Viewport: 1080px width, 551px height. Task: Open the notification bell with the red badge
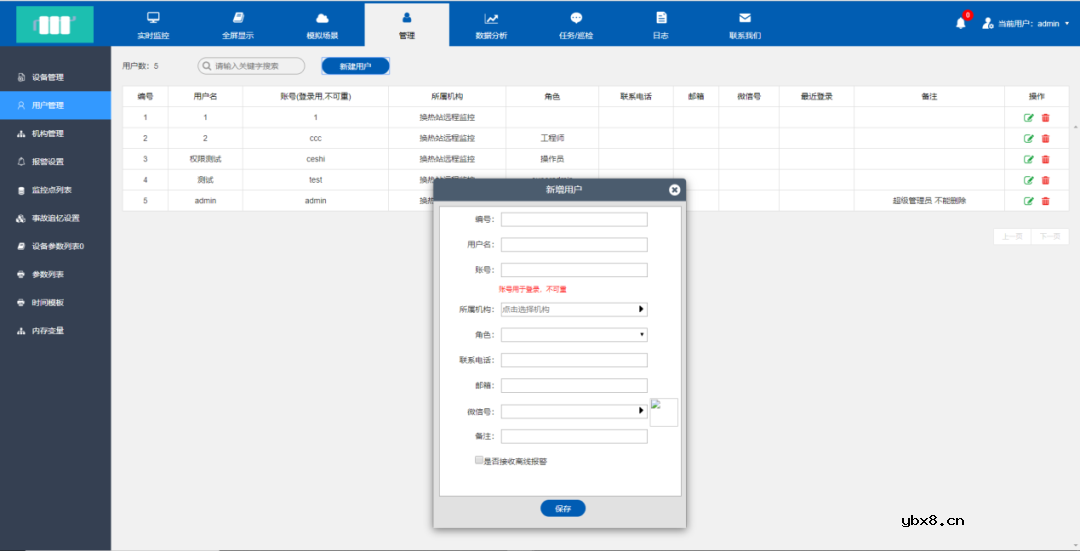(961, 23)
